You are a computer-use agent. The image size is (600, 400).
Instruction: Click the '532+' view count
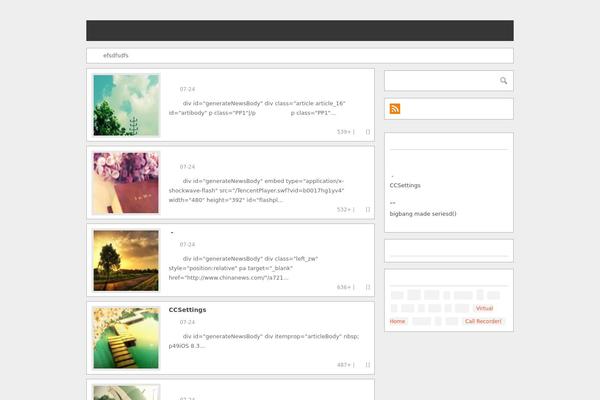click(x=344, y=209)
